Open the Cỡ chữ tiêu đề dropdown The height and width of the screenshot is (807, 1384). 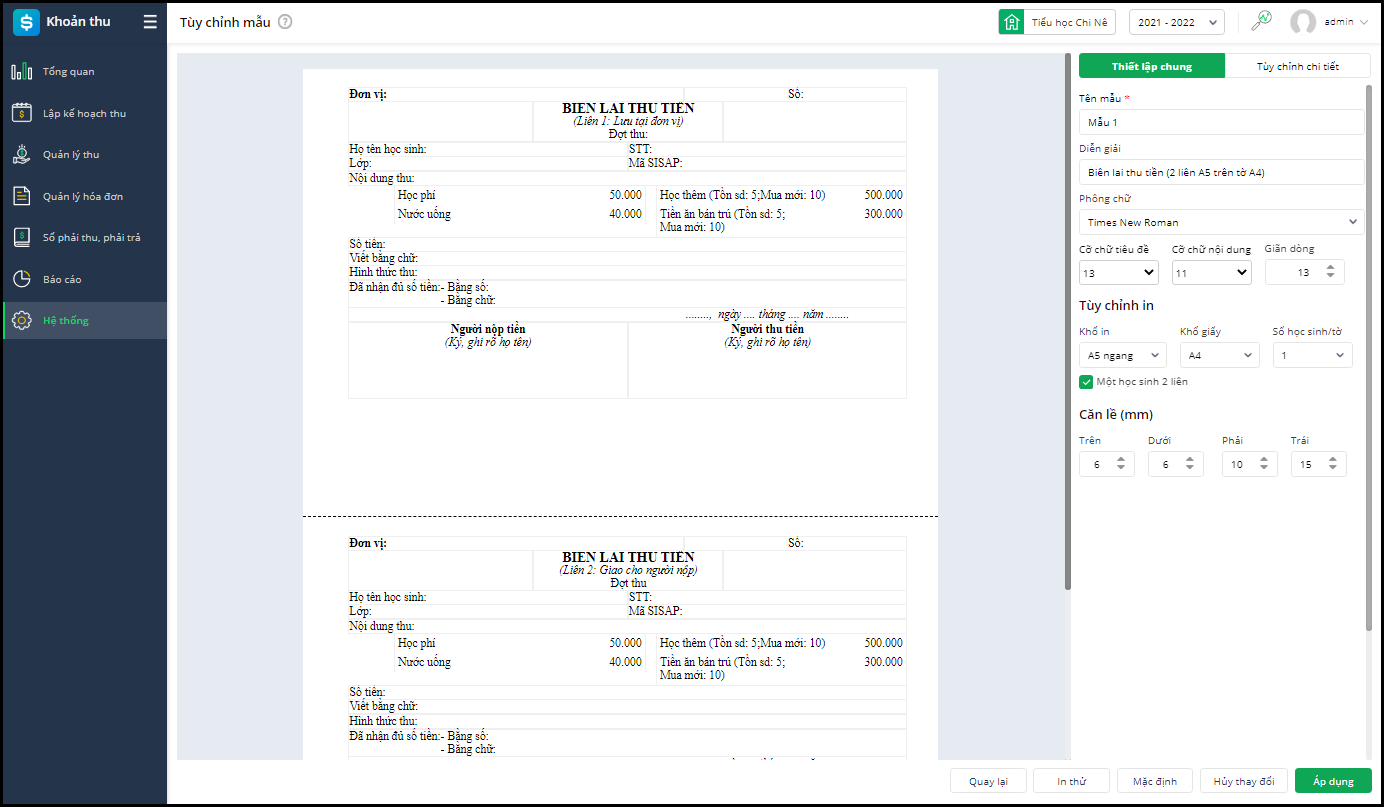pos(1119,272)
